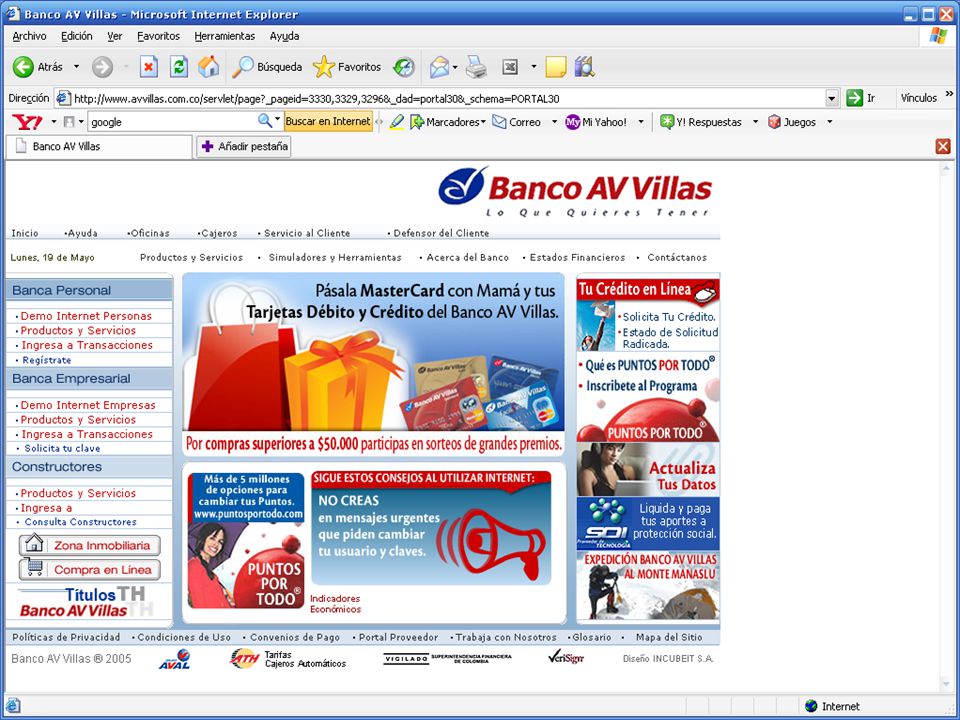
Task: Click the Mail envelope toolbar icon
Action: (439, 67)
